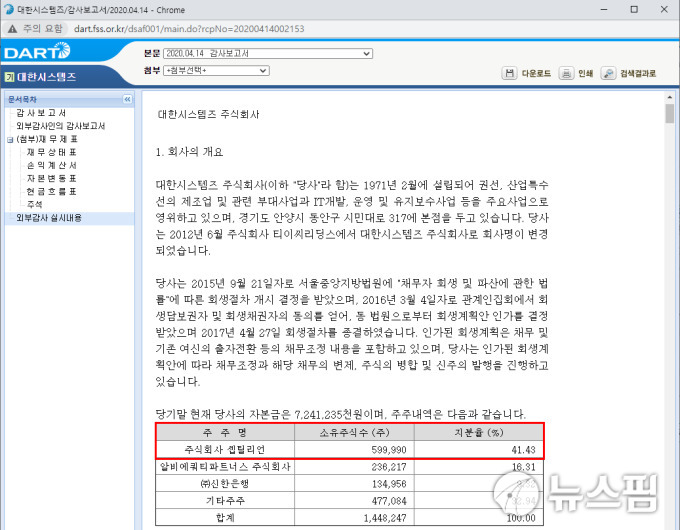The width and height of the screenshot is (680, 530).
Task: Click the 알비에쿼티파트너스 주식회사 cell
Action: [225, 467]
